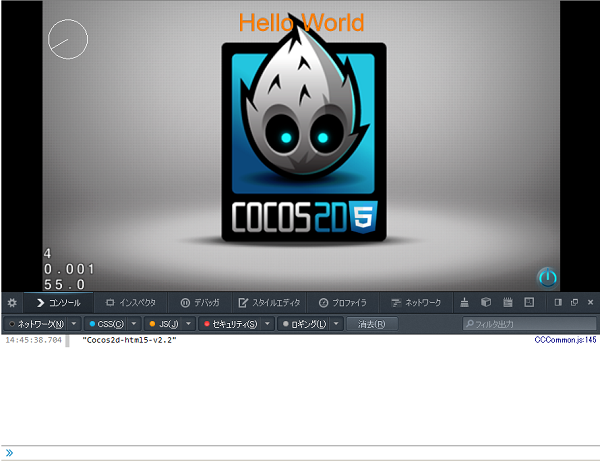
Task: Toggle the ネットワーク(N) log filter
Action: tap(37, 324)
